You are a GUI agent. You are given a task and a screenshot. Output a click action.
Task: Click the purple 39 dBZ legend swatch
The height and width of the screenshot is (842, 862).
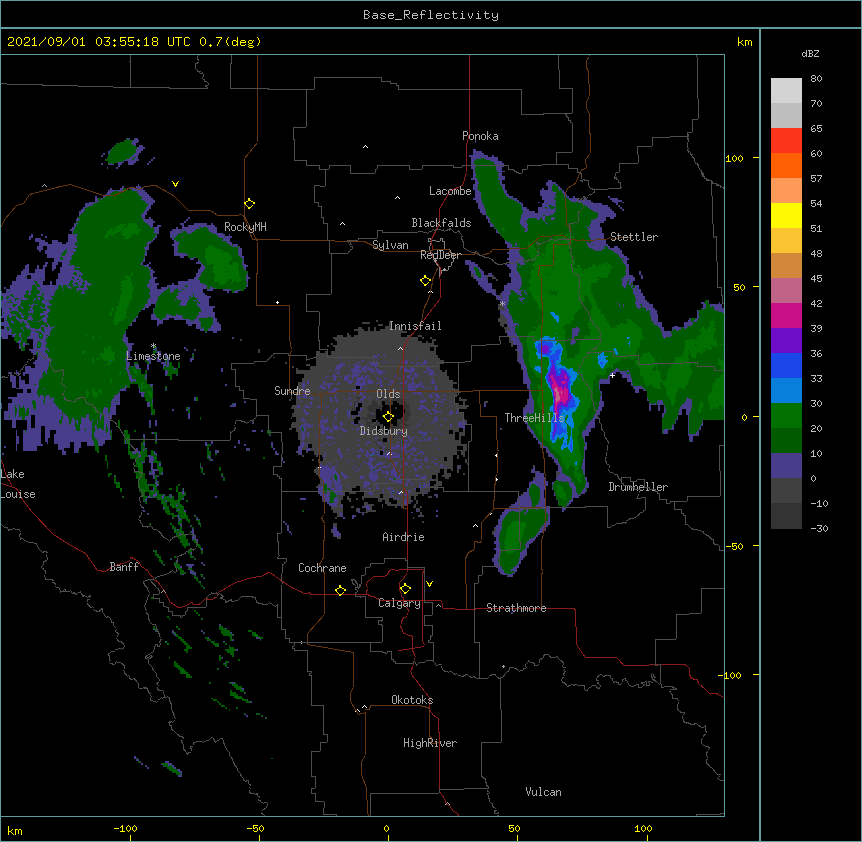point(786,341)
